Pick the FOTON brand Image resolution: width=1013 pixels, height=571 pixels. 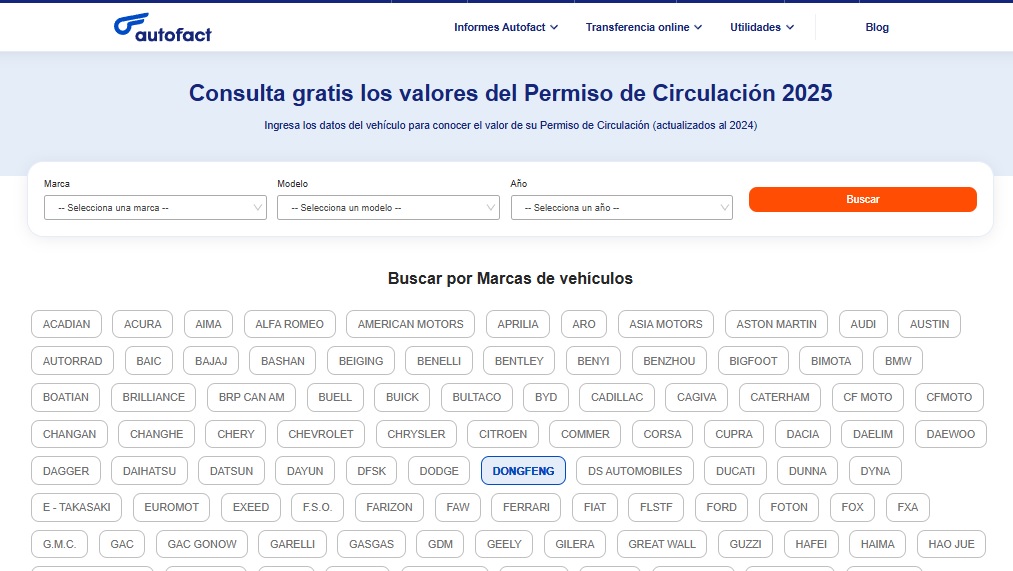pyautogui.click(x=789, y=508)
